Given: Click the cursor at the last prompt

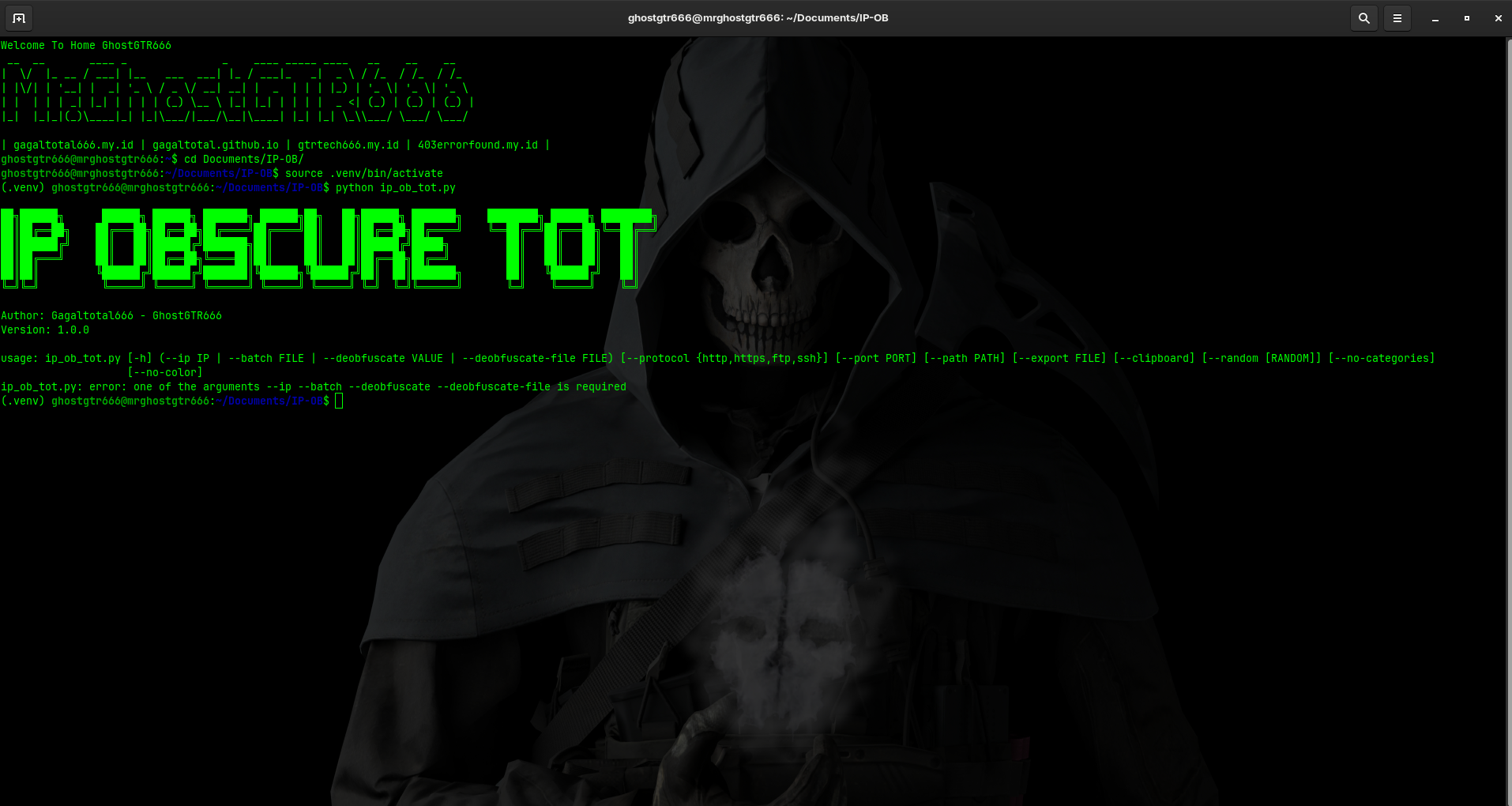Looking at the screenshot, I should pos(339,401).
